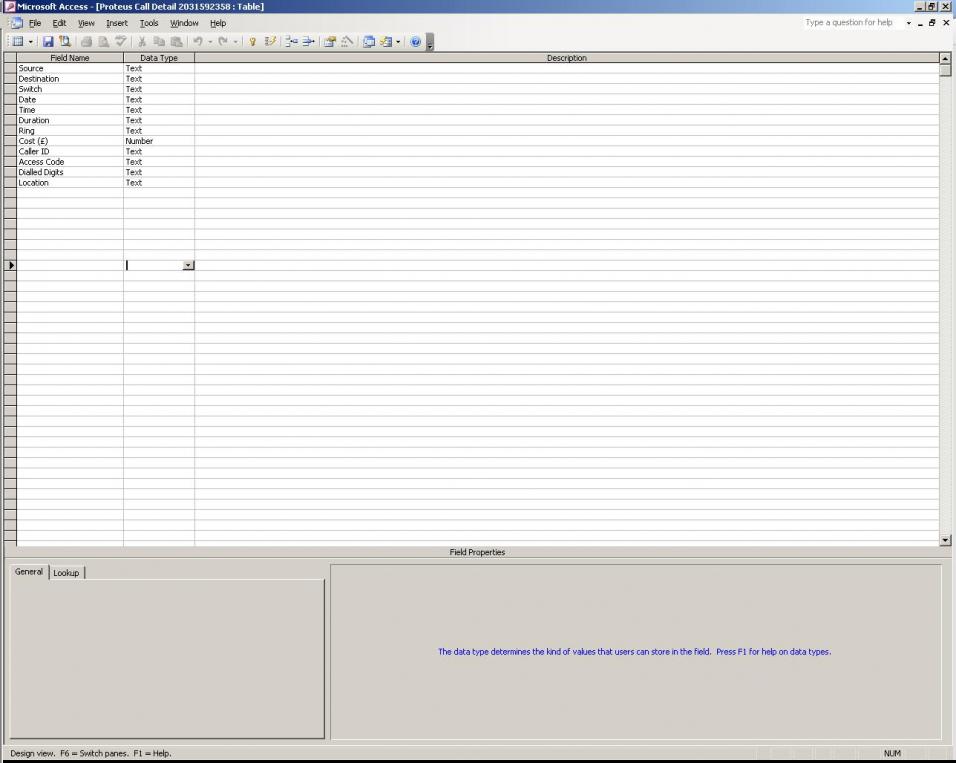The height and width of the screenshot is (763, 956).
Task: Click the Copy toolbar icon
Action: 159,41
